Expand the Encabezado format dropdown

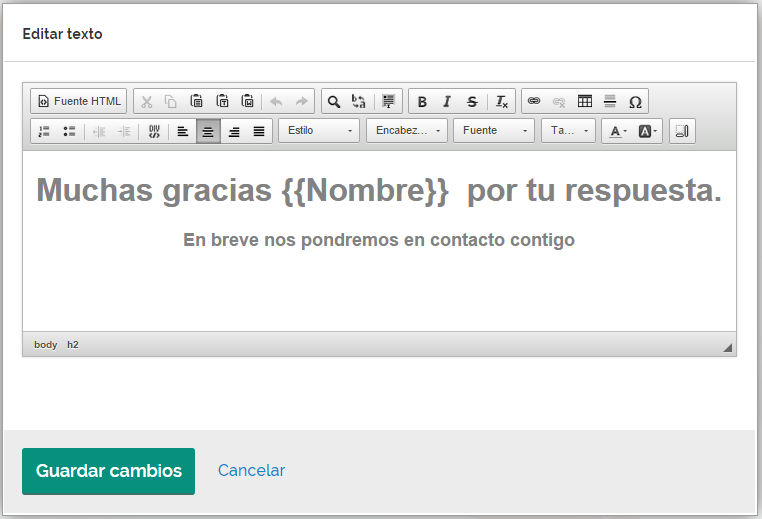(x=407, y=131)
